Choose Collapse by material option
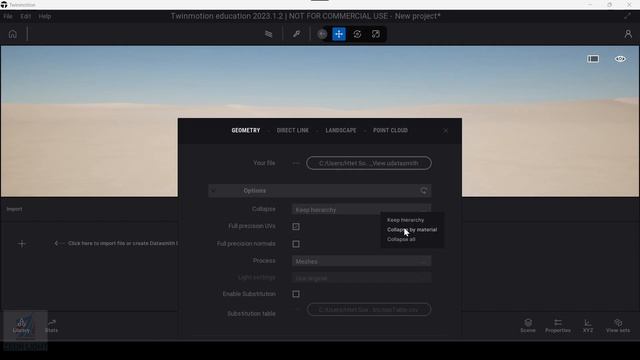The height and width of the screenshot is (360, 640). (412, 230)
